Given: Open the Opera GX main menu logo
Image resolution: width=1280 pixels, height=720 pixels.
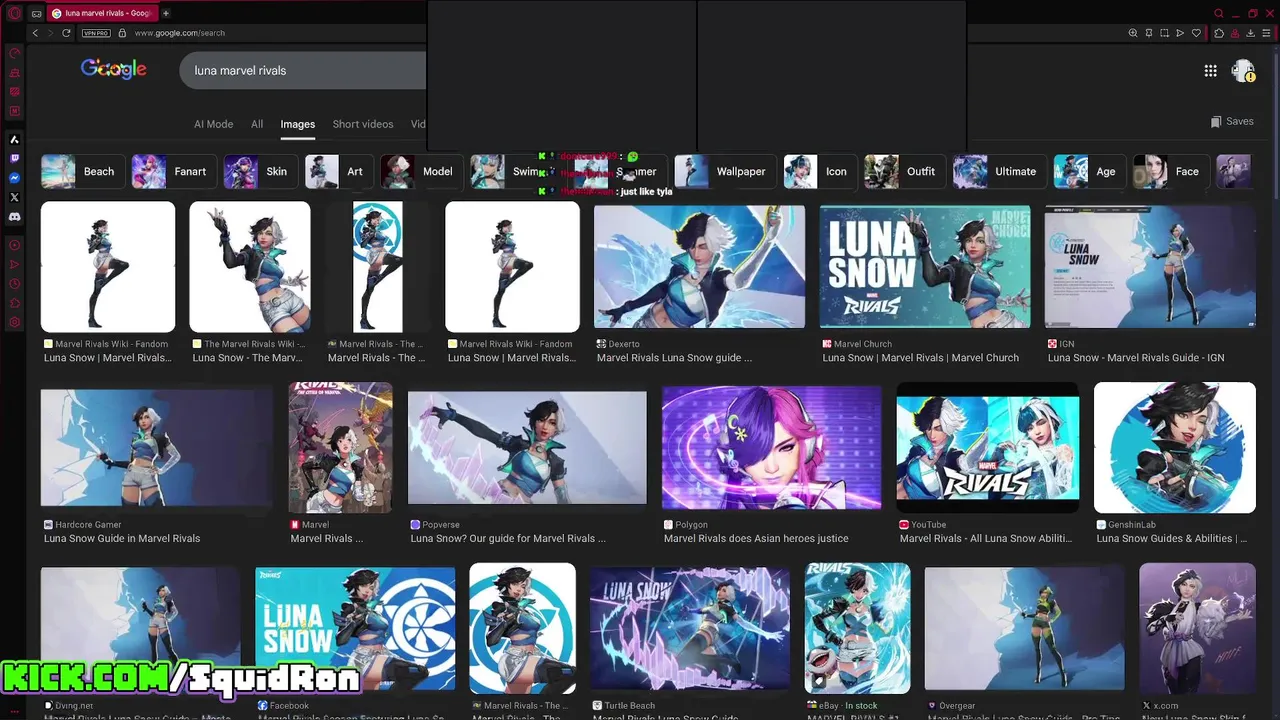Looking at the screenshot, I should click(14, 13).
